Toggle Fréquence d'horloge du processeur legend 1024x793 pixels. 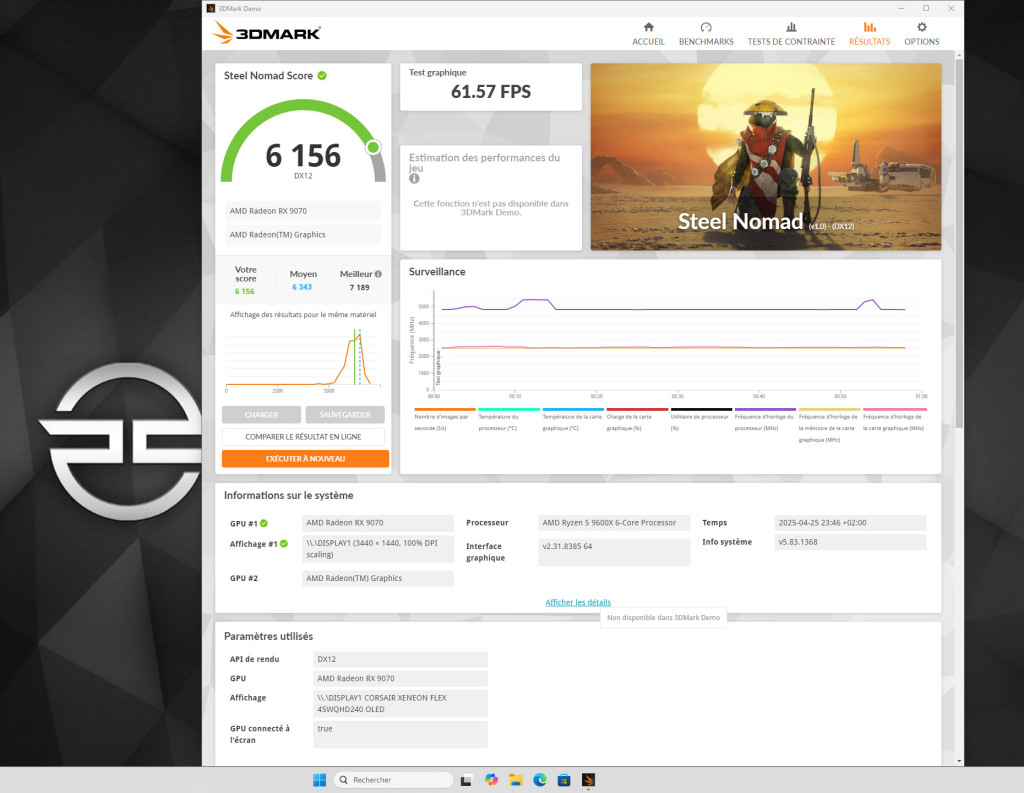tap(765, 421)
